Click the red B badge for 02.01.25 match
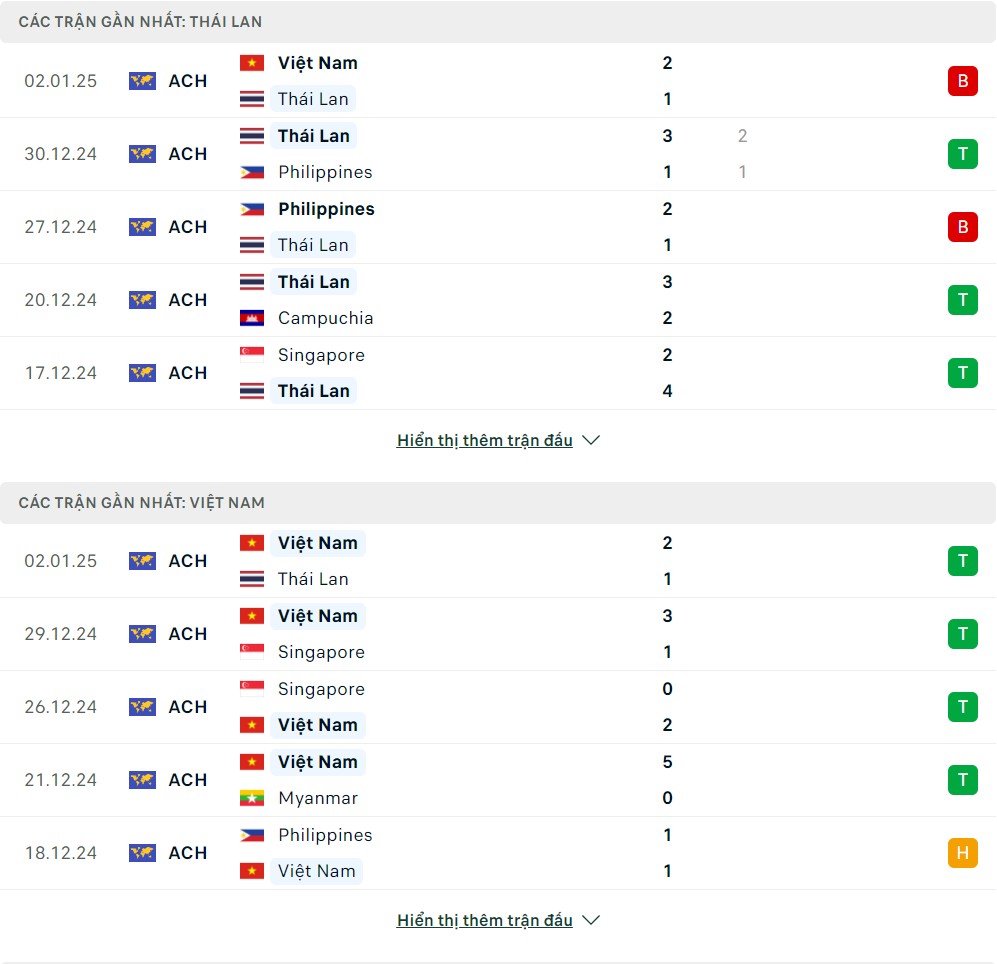The image size is (997, 964). pyautogui.click(x=962, y=81)
